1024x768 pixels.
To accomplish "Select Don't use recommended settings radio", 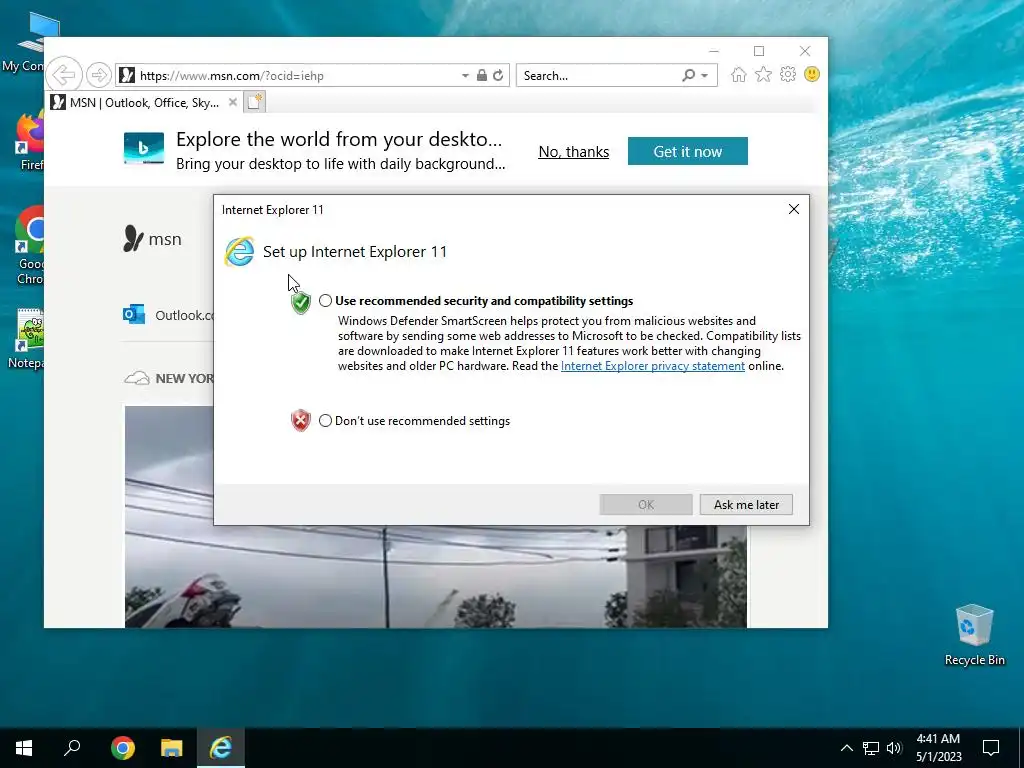I will pos(325,421).
